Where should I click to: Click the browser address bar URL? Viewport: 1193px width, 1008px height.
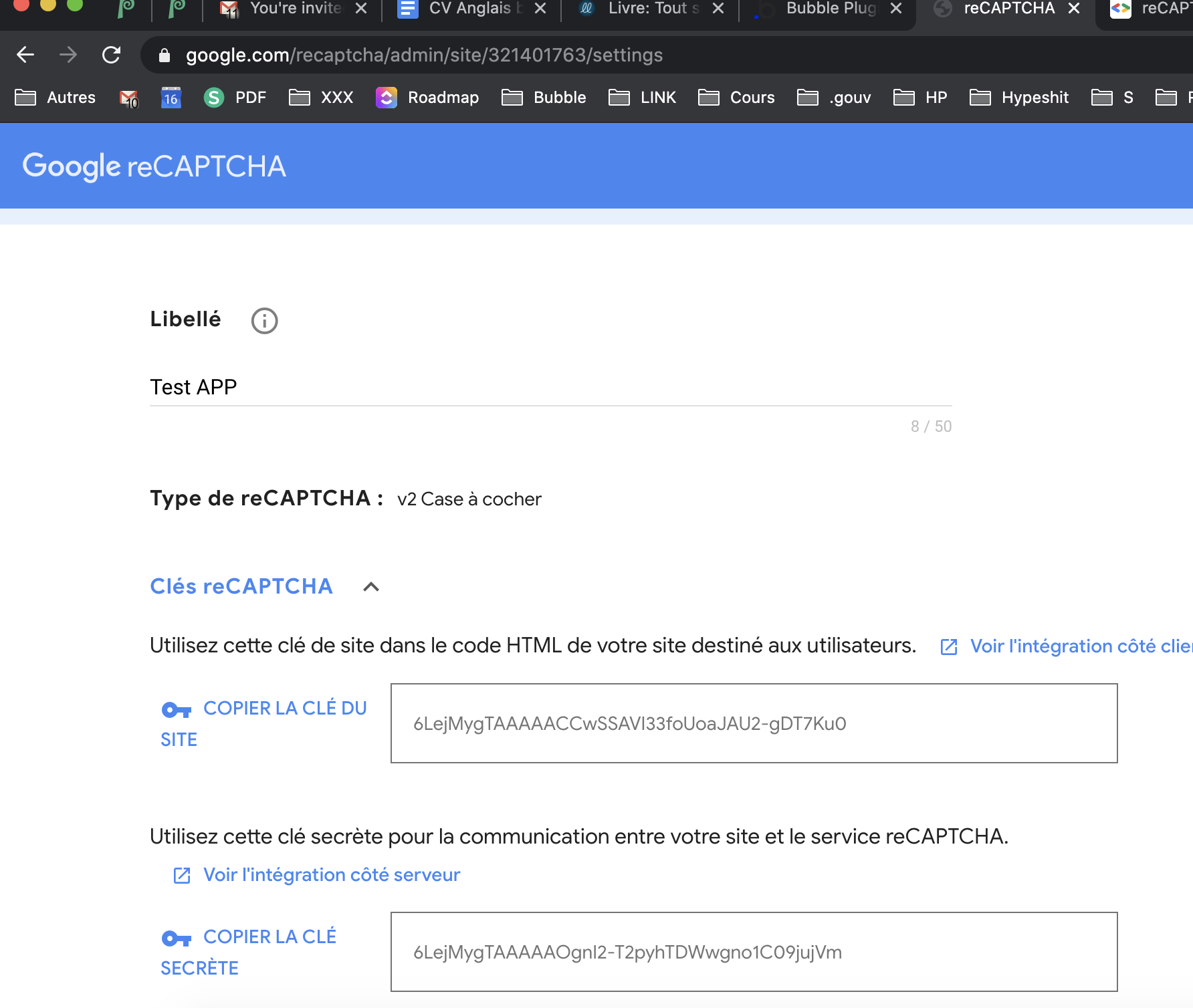pos(425,55)
